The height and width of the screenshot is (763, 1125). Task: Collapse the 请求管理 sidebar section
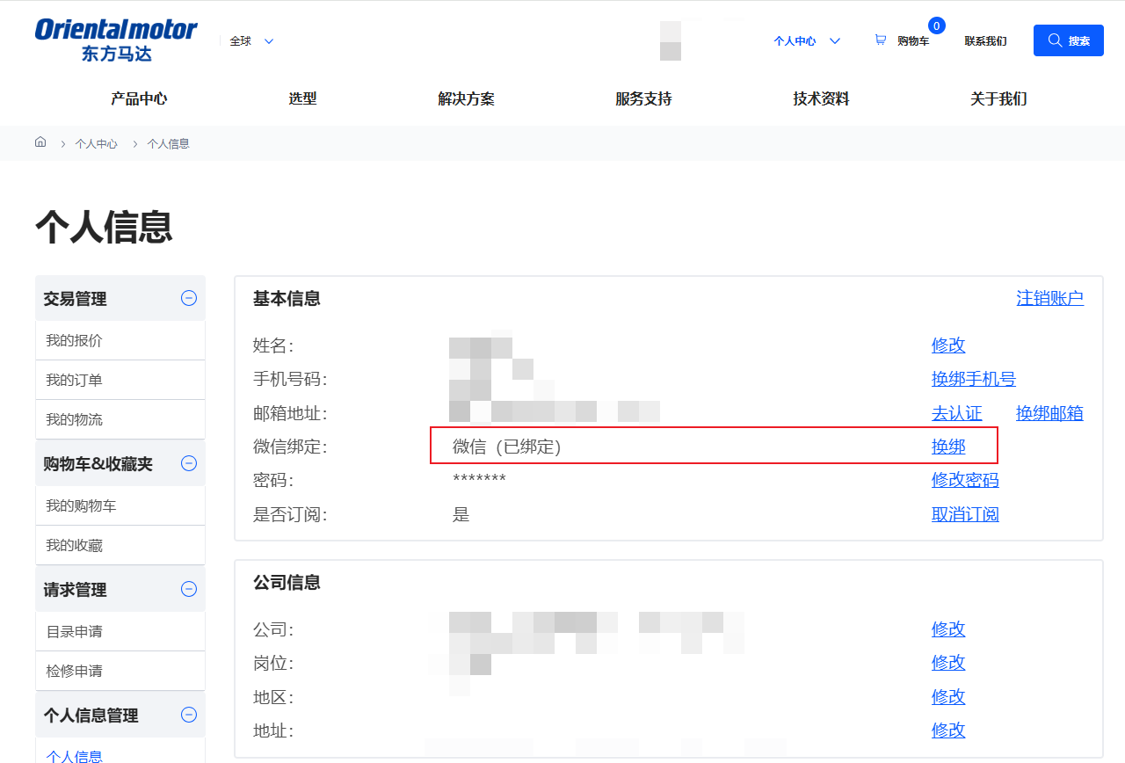(188, 588)
